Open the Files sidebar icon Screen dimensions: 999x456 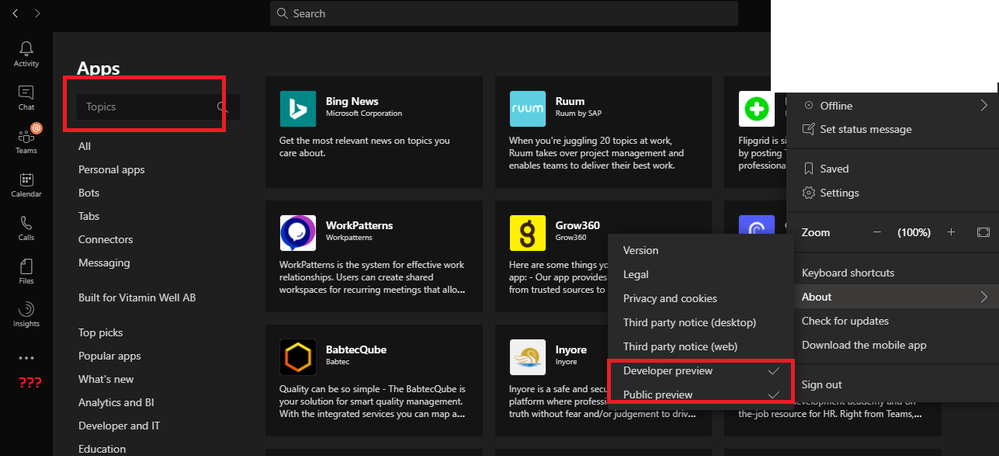26,271
